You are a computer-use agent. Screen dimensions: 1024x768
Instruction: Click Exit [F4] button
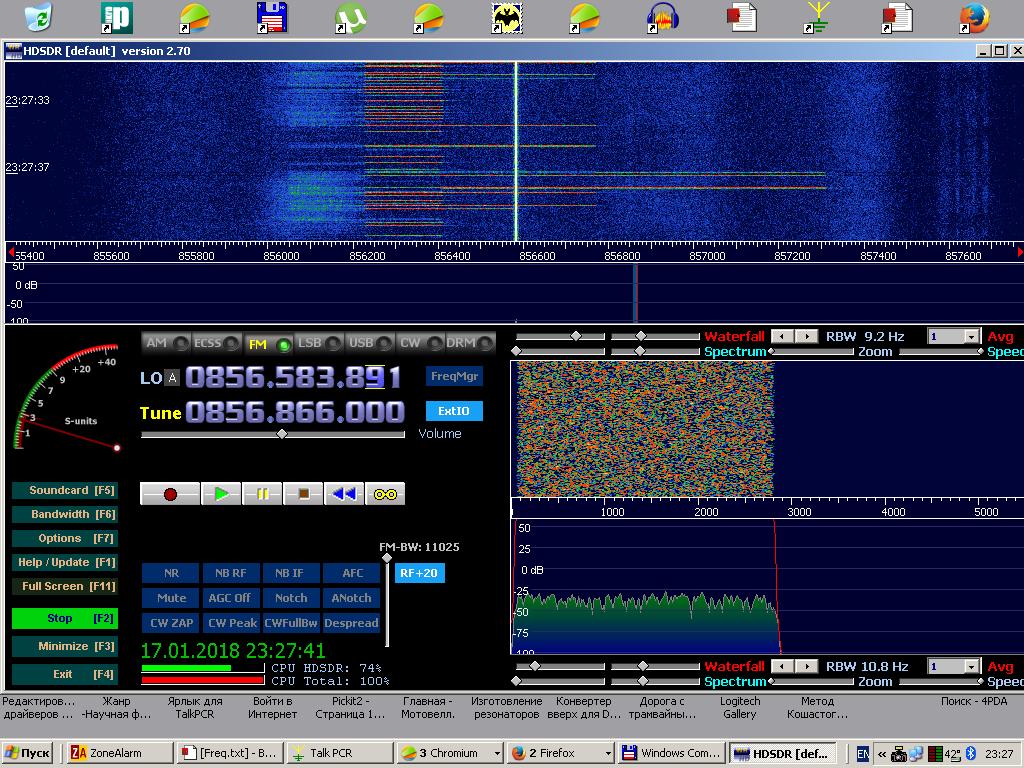65,674
